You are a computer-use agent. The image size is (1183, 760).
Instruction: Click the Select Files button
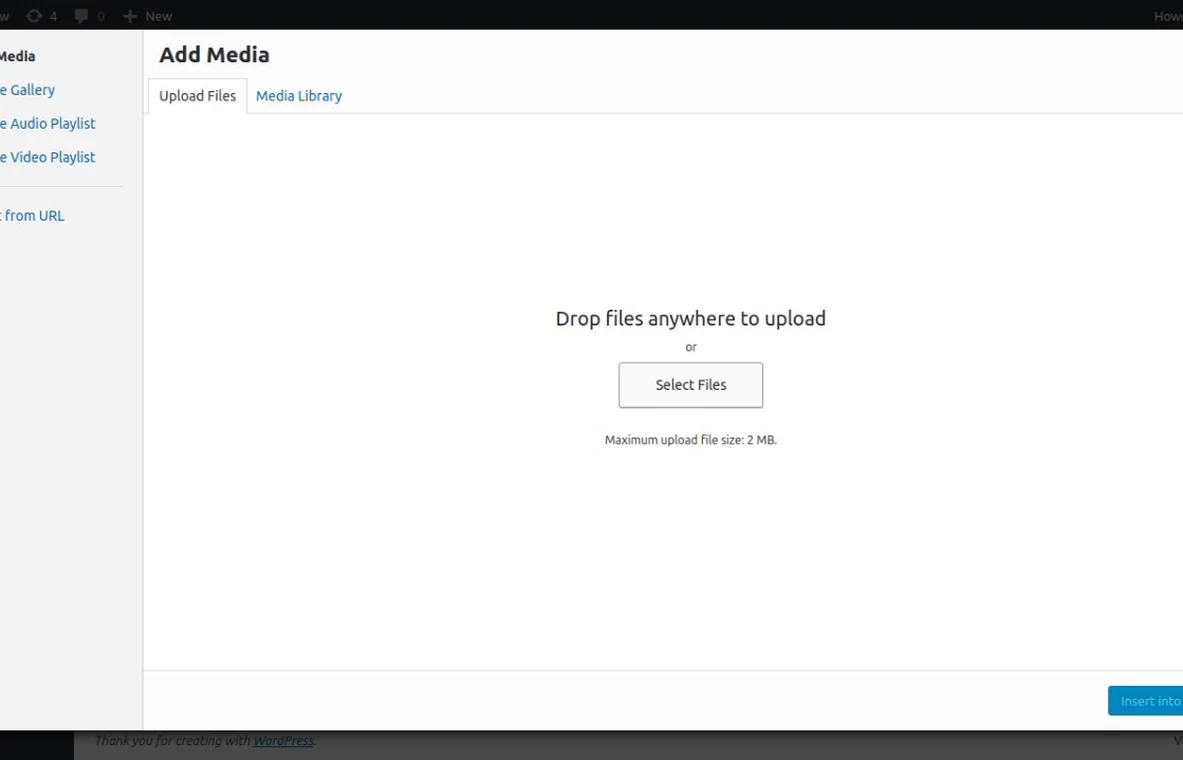point(690,385)
